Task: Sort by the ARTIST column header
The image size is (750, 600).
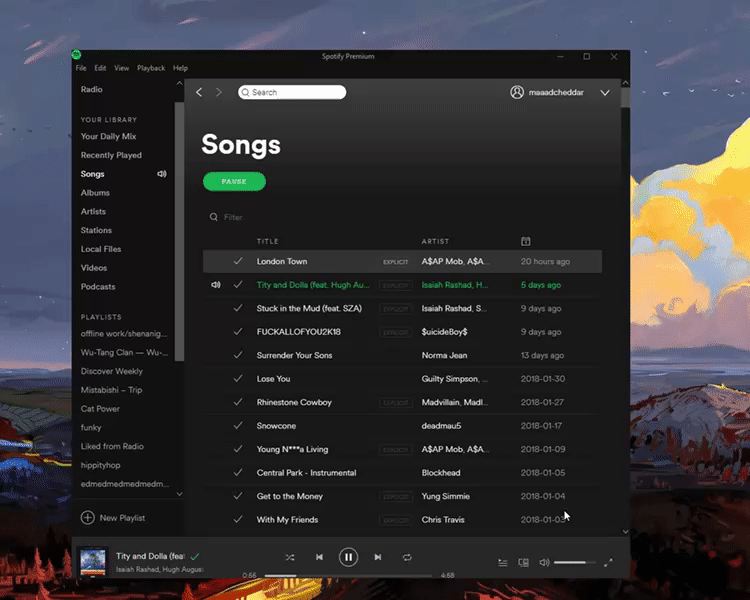Action: pos(435,241)
